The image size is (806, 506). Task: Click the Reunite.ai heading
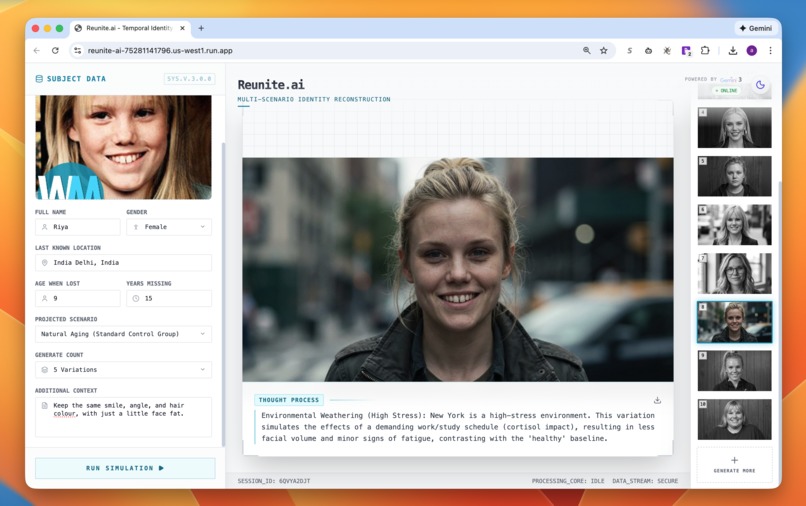pos(271,84)
